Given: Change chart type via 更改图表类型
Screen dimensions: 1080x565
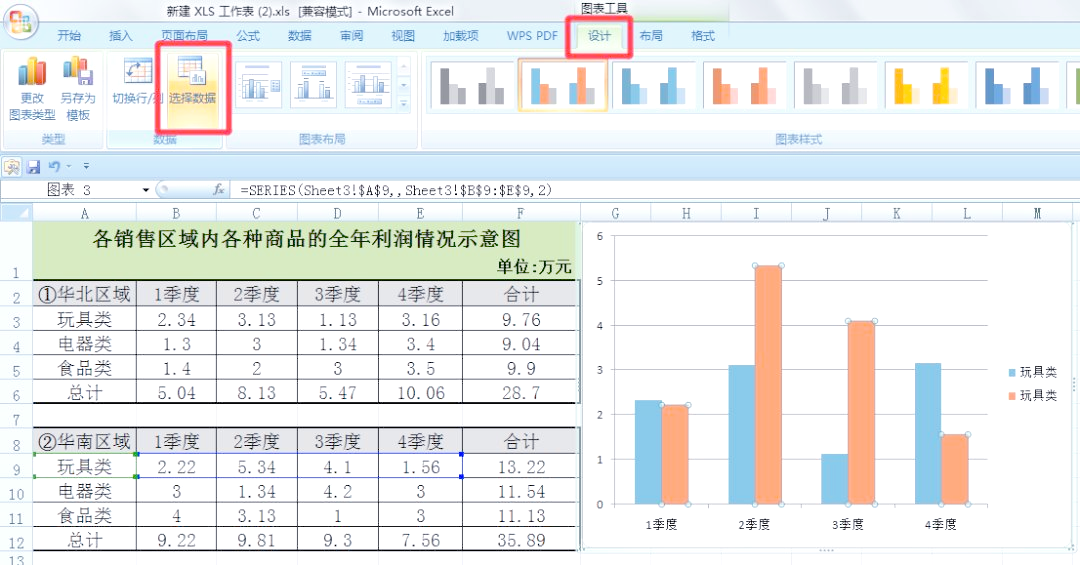Looking at the screenshot, I should (32, 90).
